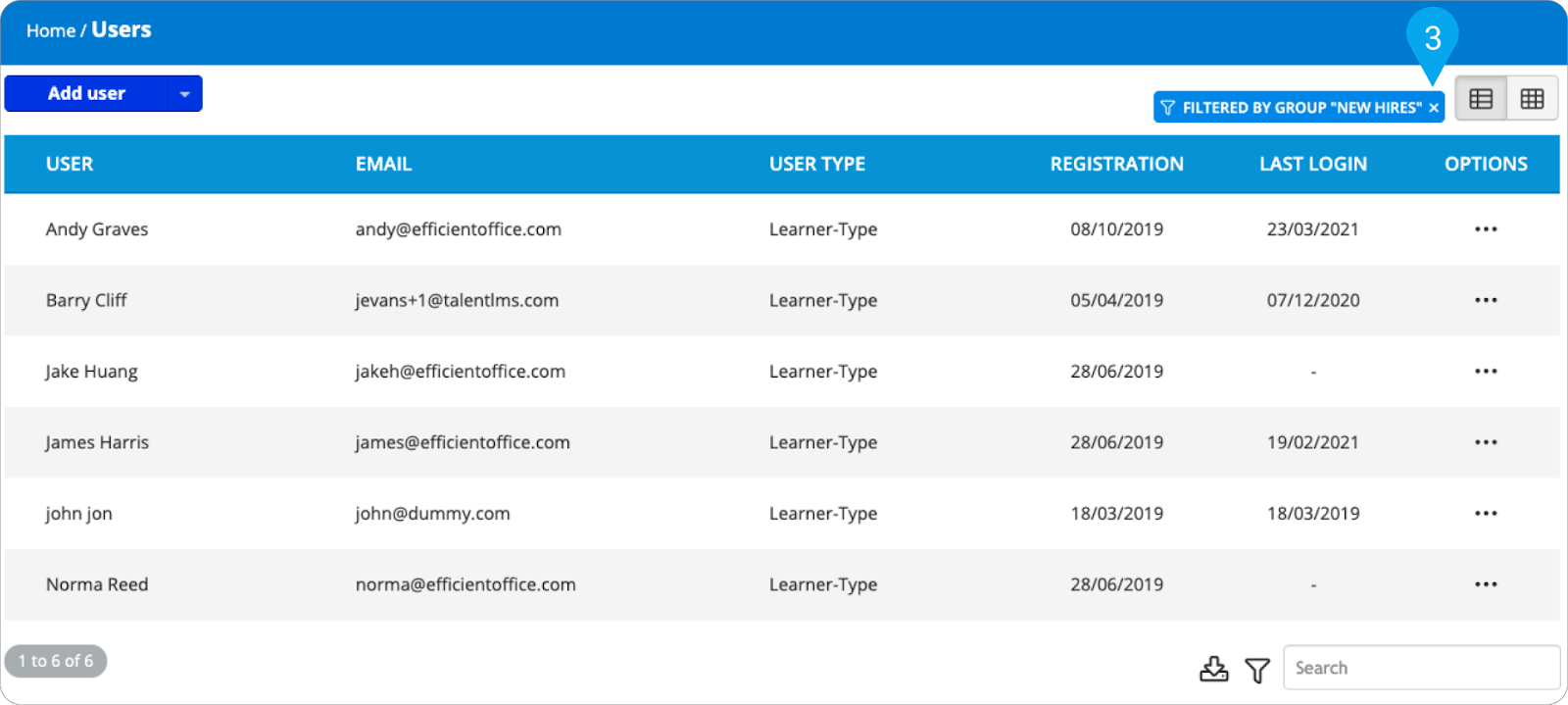
Task: Open options menu for john jon
Action: click(x=1486, y=514)
